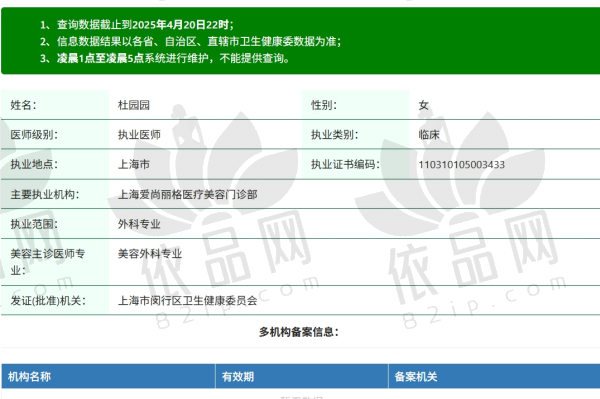Click the 外科专业 practice scope value
Viewport: 600px width, 399px height.
click(139, 224)
